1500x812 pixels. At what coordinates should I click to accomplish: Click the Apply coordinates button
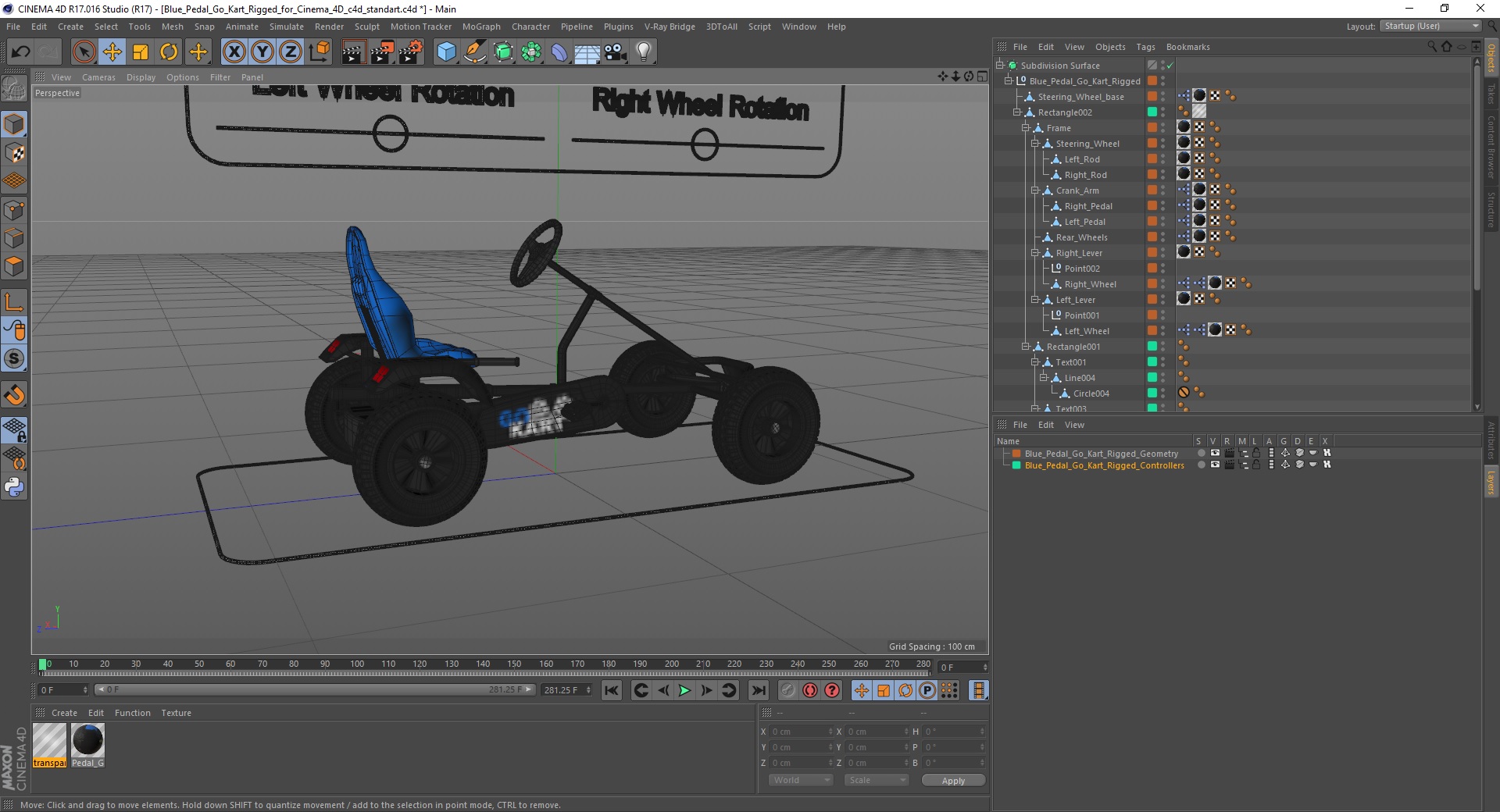tap(953, 780)
